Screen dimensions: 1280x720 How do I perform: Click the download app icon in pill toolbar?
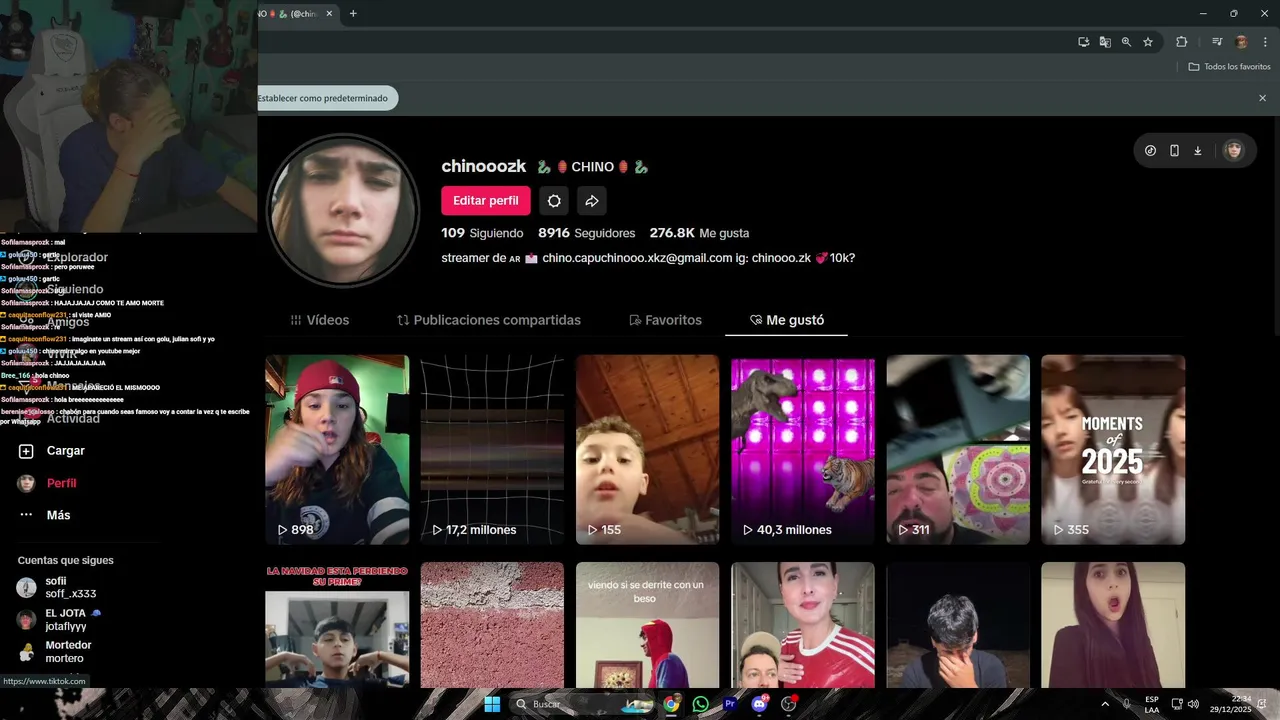1198,151
